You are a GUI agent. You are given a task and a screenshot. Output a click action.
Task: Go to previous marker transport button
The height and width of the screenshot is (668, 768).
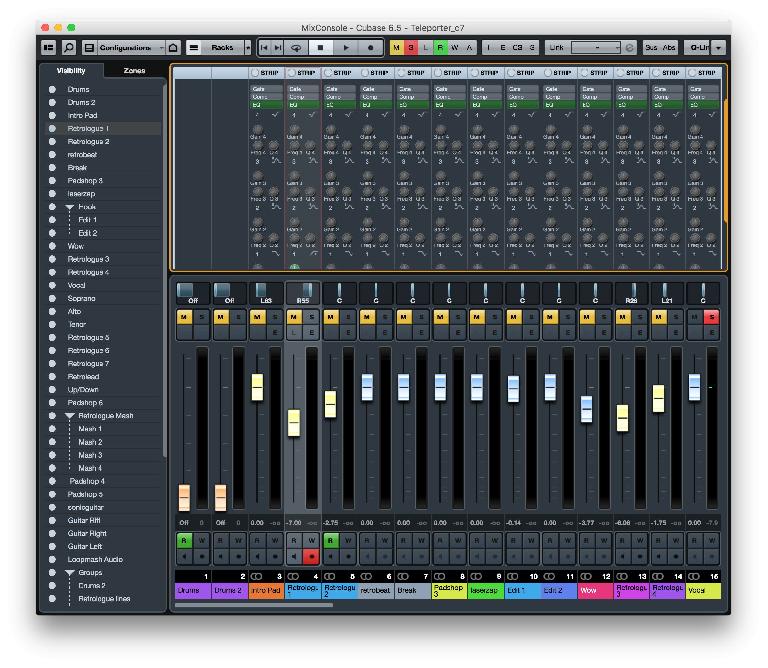264,48
